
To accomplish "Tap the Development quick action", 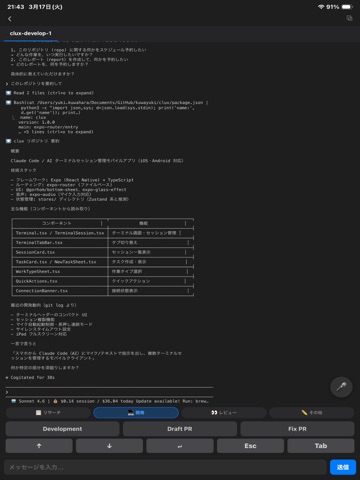I will 62,429.
